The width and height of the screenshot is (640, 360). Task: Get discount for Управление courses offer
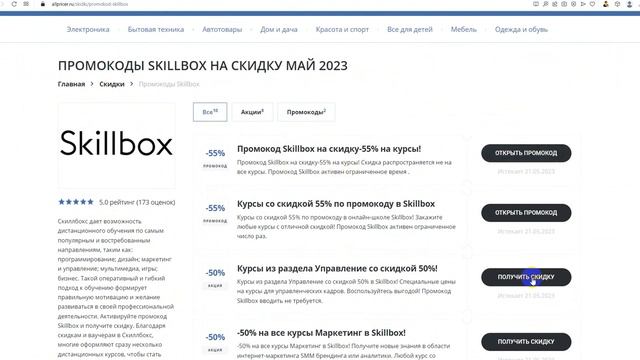[526, 277]
